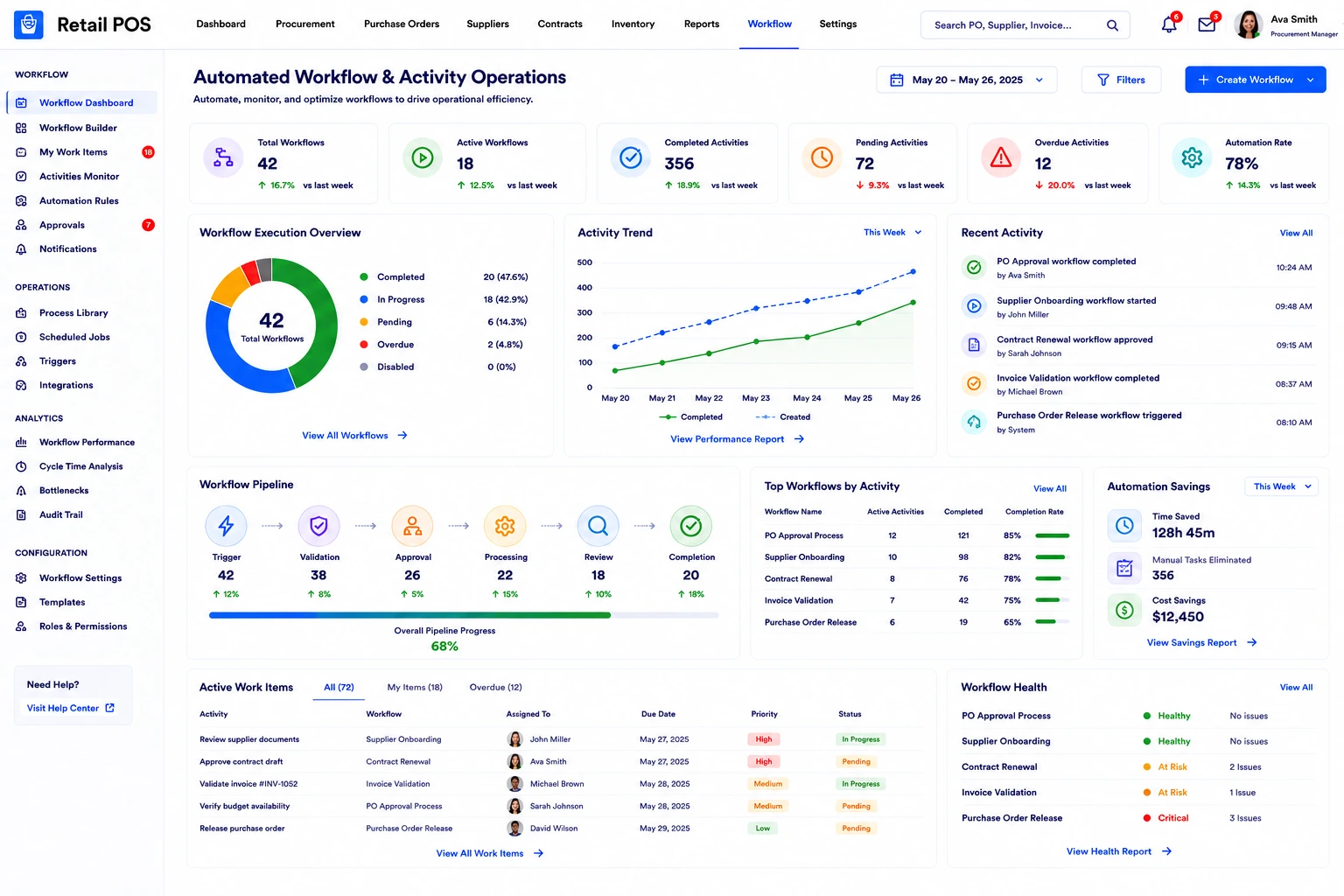Open View Health Report link
1344x896 pixels.
click(x=1118, y=851)
